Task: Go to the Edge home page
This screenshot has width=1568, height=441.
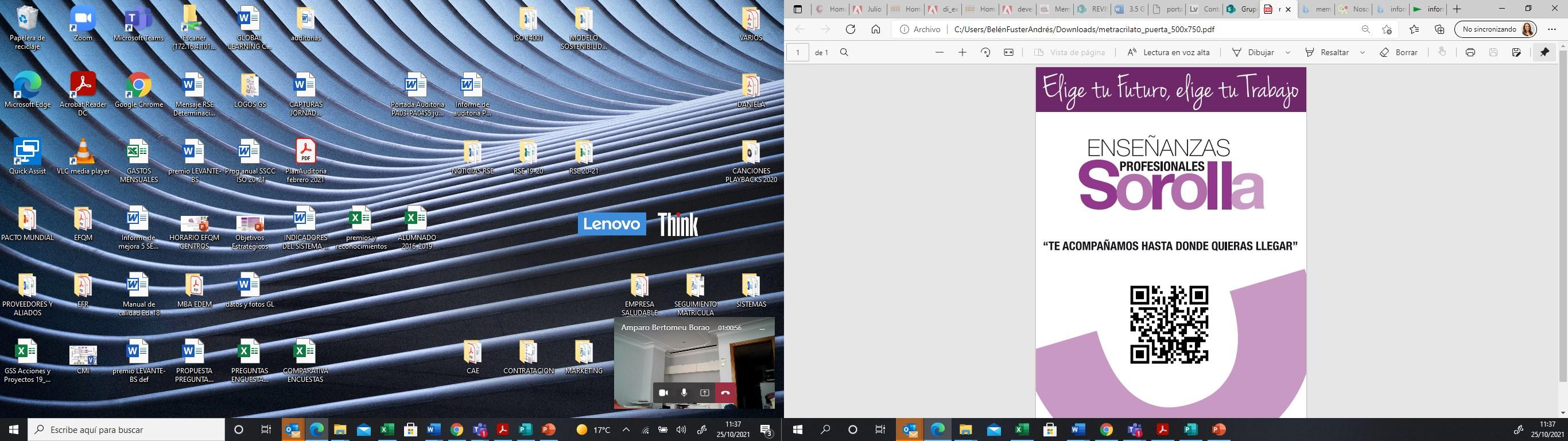Action: (x=875, y=29)
